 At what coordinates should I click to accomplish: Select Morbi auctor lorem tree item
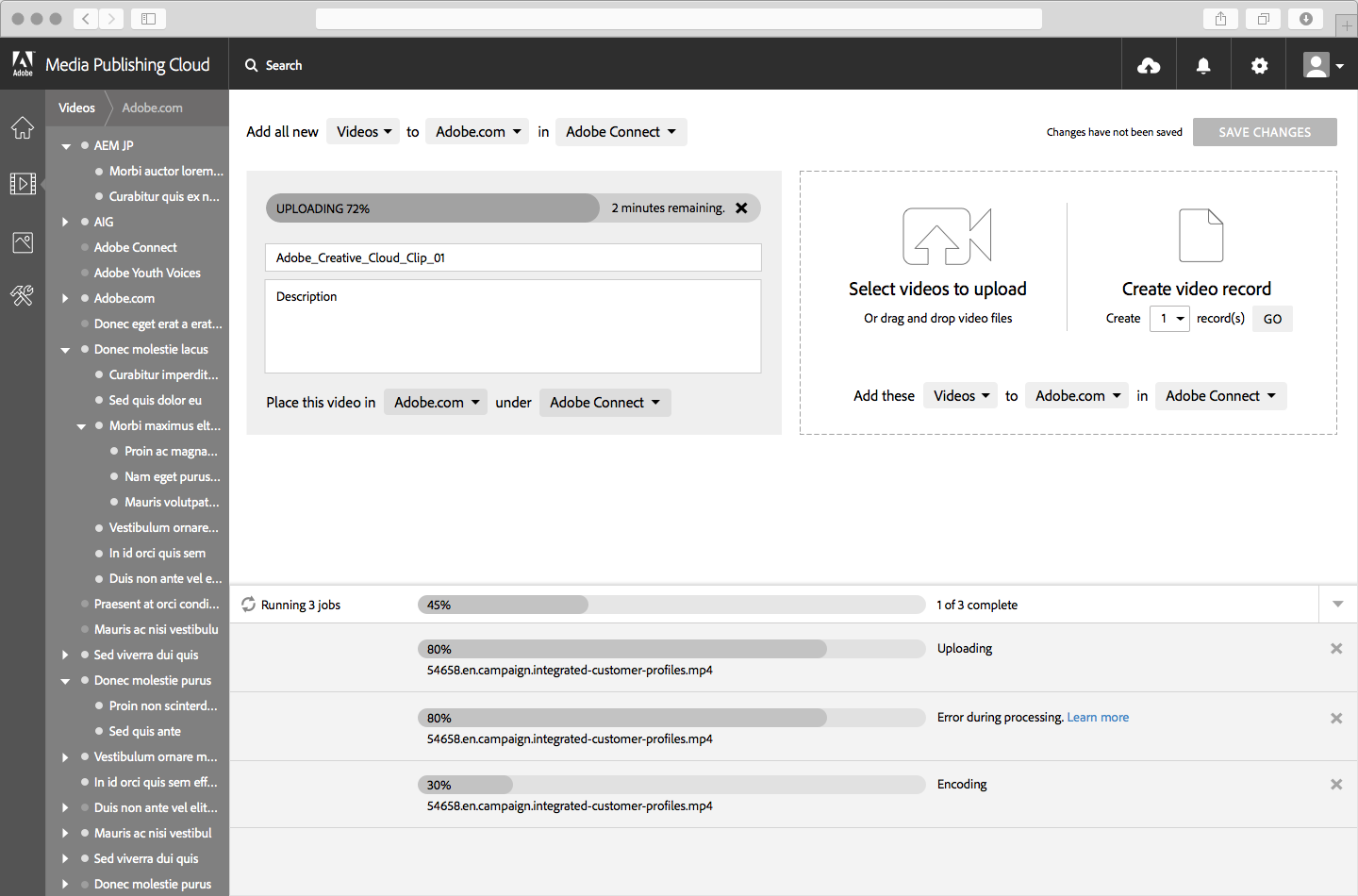click(166, 171)
